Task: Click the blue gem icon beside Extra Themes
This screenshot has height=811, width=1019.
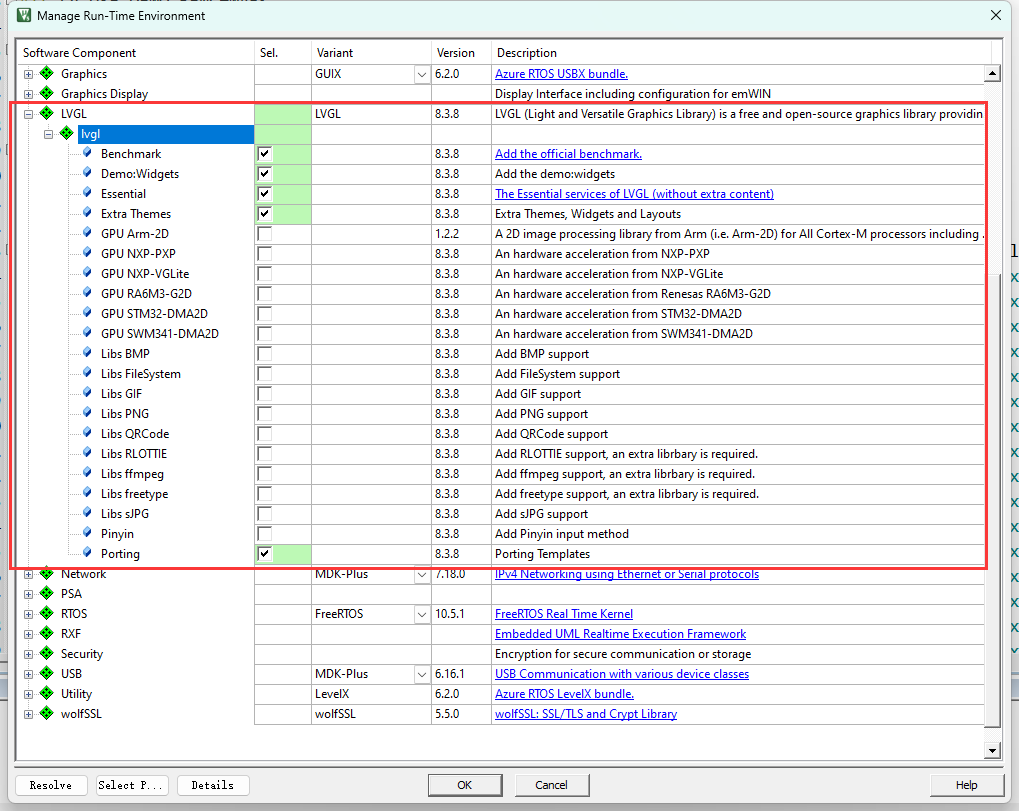Action: [x=87, y=213]
